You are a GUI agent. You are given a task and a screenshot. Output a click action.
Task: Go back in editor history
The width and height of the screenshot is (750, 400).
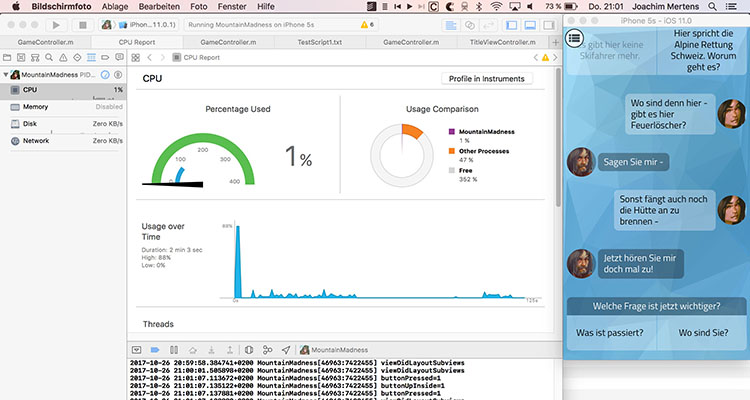150,57
